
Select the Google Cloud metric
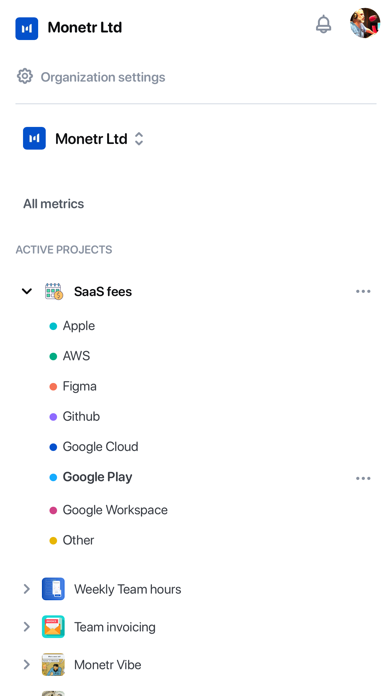100,447
